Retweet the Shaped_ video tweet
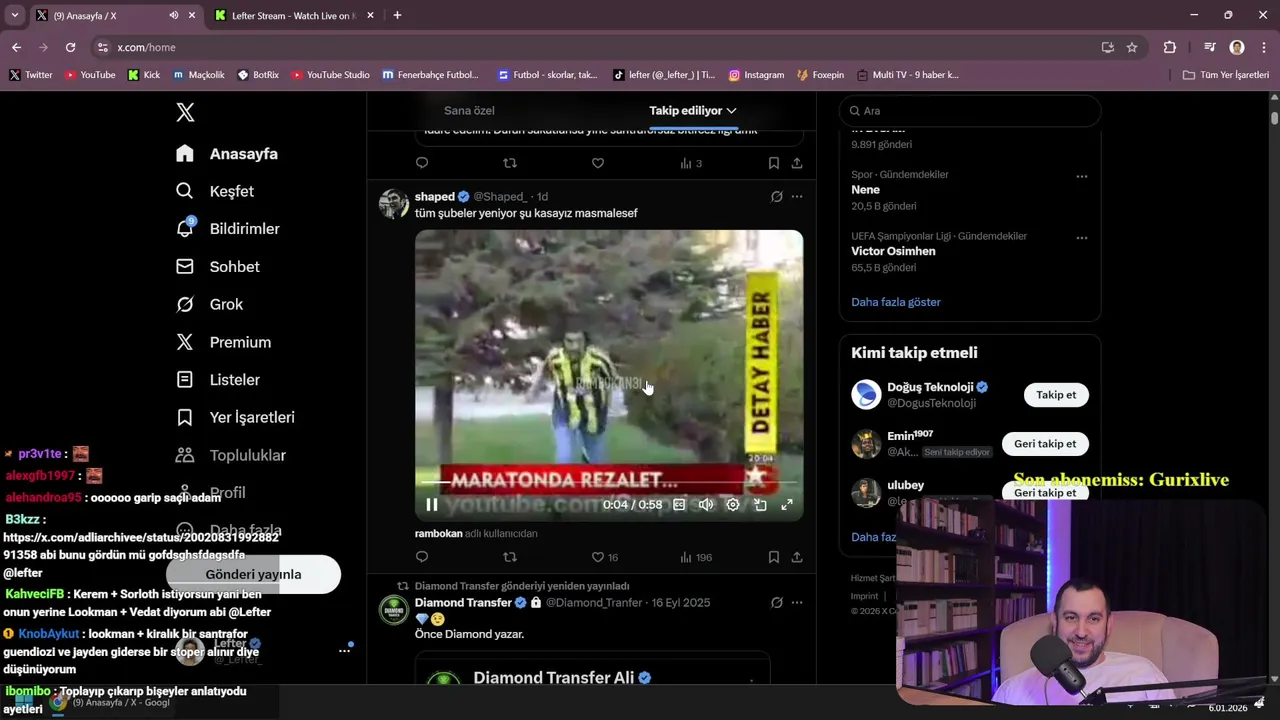 point(510,557)
